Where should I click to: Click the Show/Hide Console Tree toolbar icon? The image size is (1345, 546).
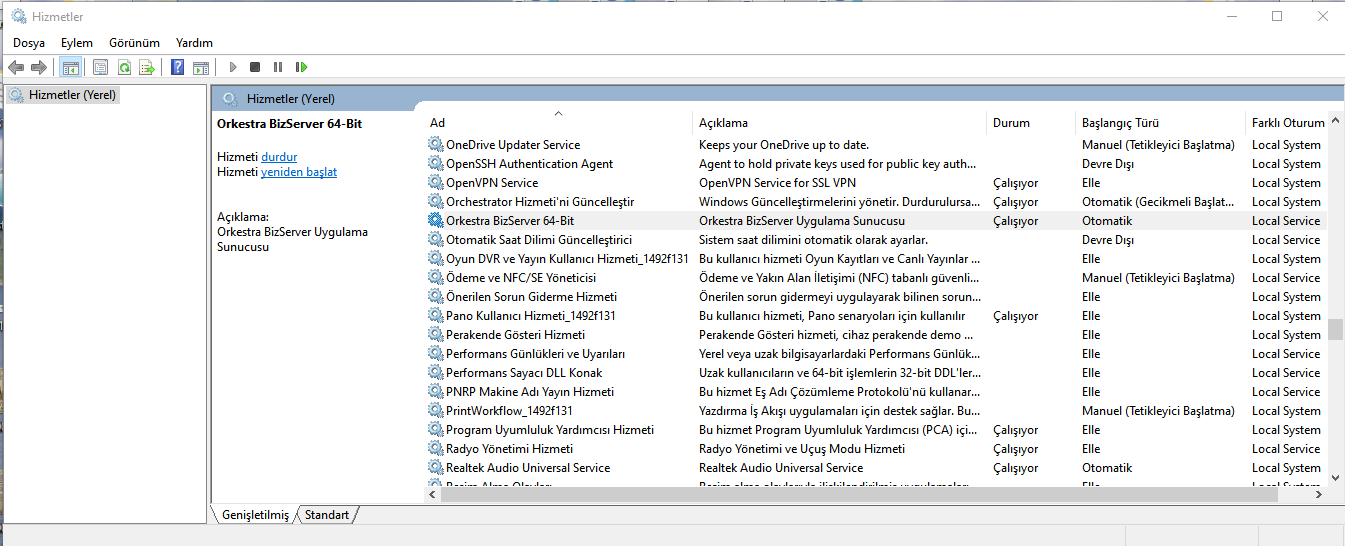pos(70,67)
